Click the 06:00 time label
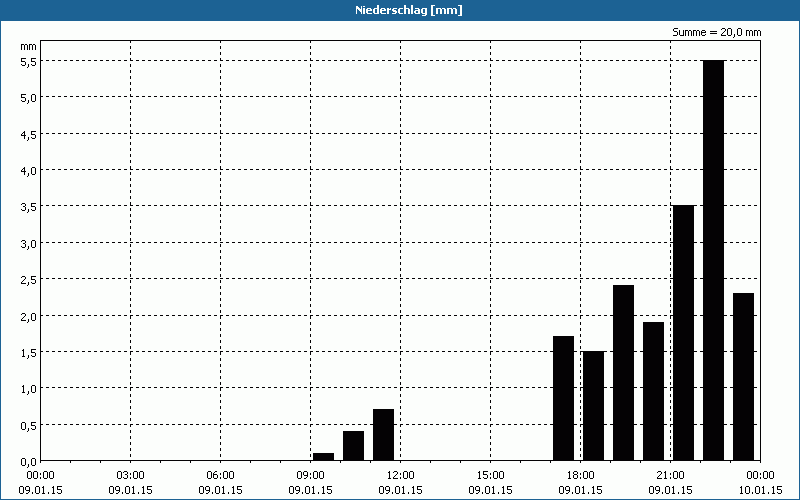 (220, 476)
